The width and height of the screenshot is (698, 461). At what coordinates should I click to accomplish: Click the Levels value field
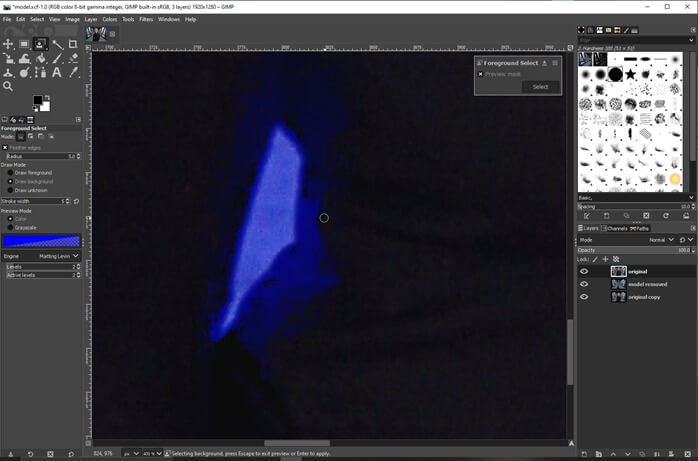pyautogui.click(x=41, y=267)
